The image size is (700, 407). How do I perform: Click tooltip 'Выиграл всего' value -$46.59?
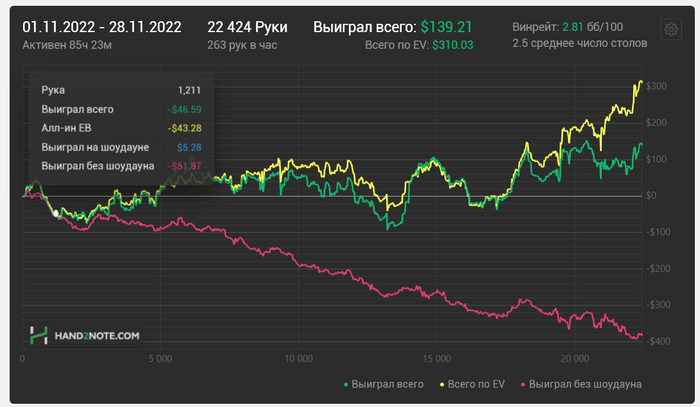(184, 109)
